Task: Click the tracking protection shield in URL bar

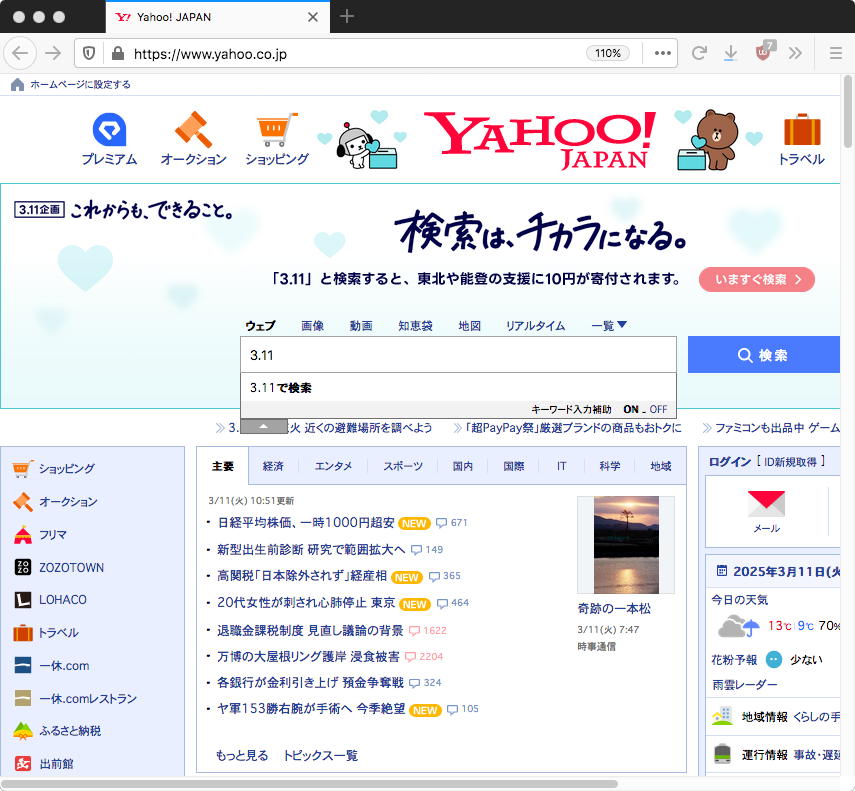Action: (x=89, y=53)
